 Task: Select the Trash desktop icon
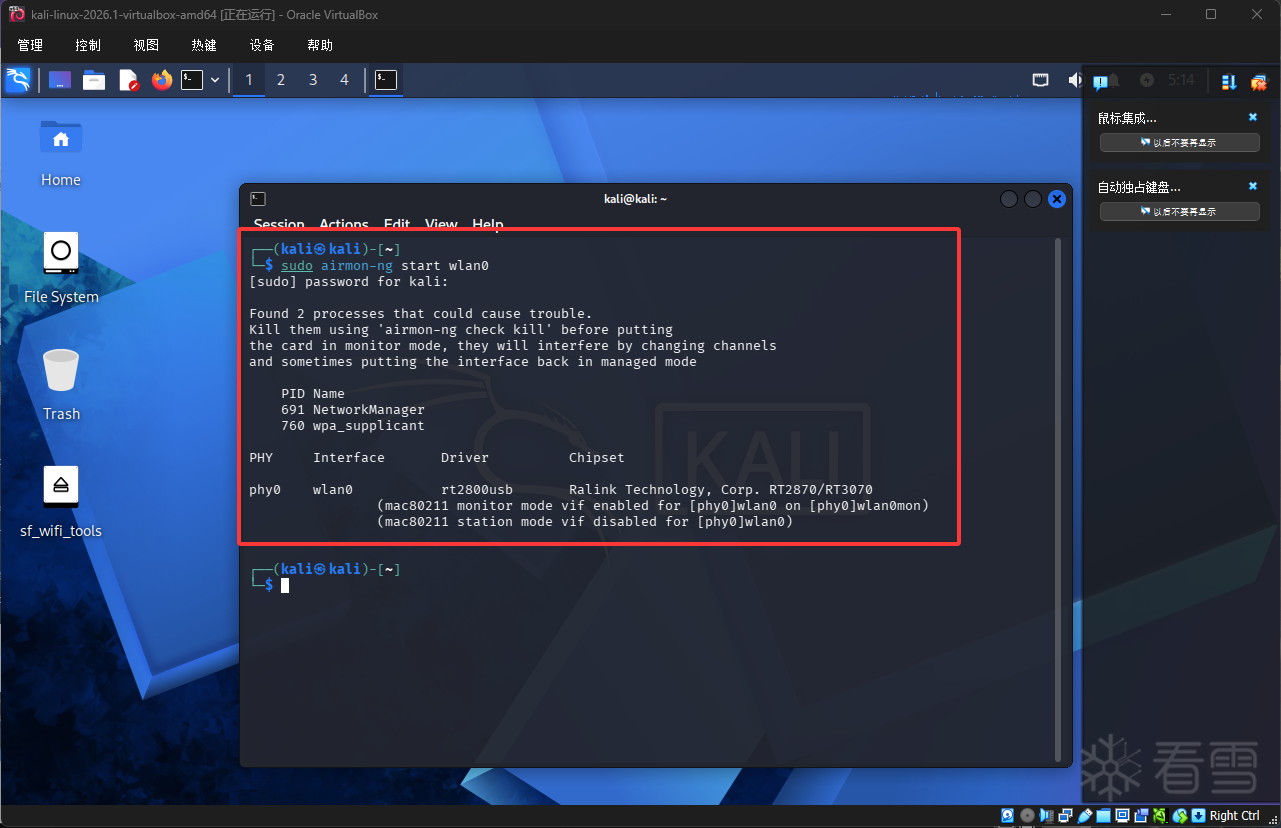point(61,386)
